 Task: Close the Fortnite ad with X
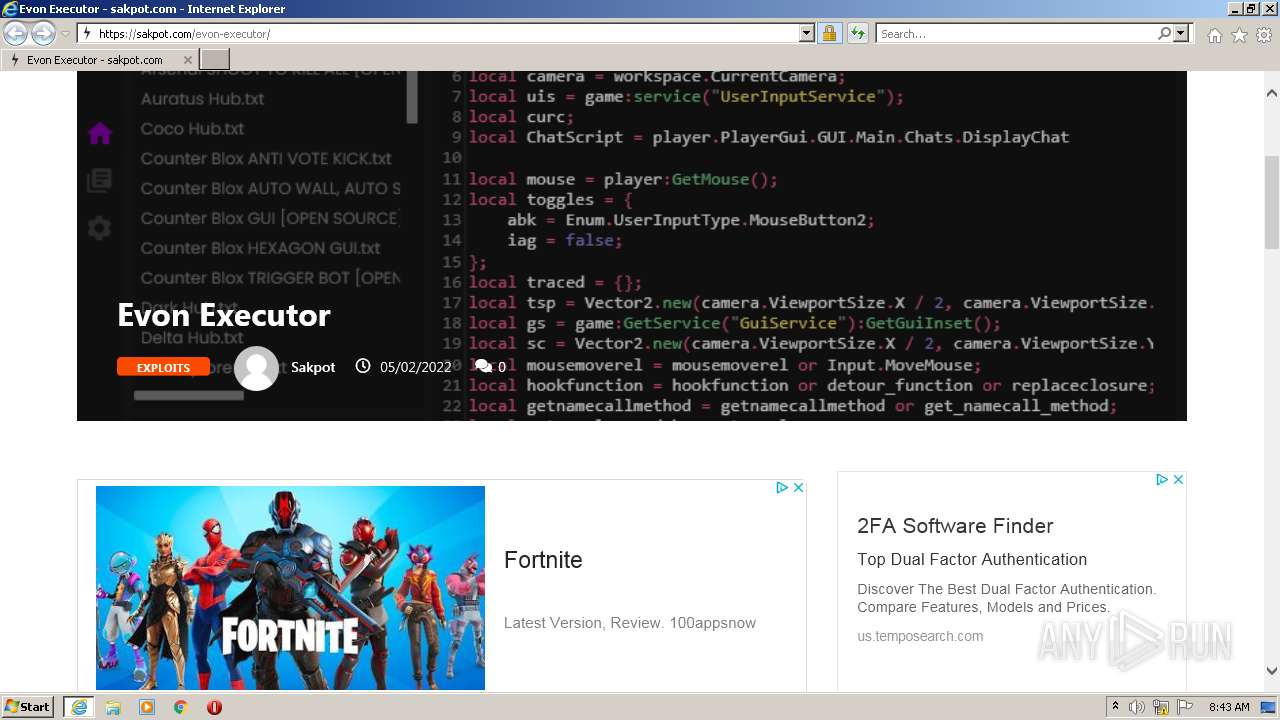799,488
